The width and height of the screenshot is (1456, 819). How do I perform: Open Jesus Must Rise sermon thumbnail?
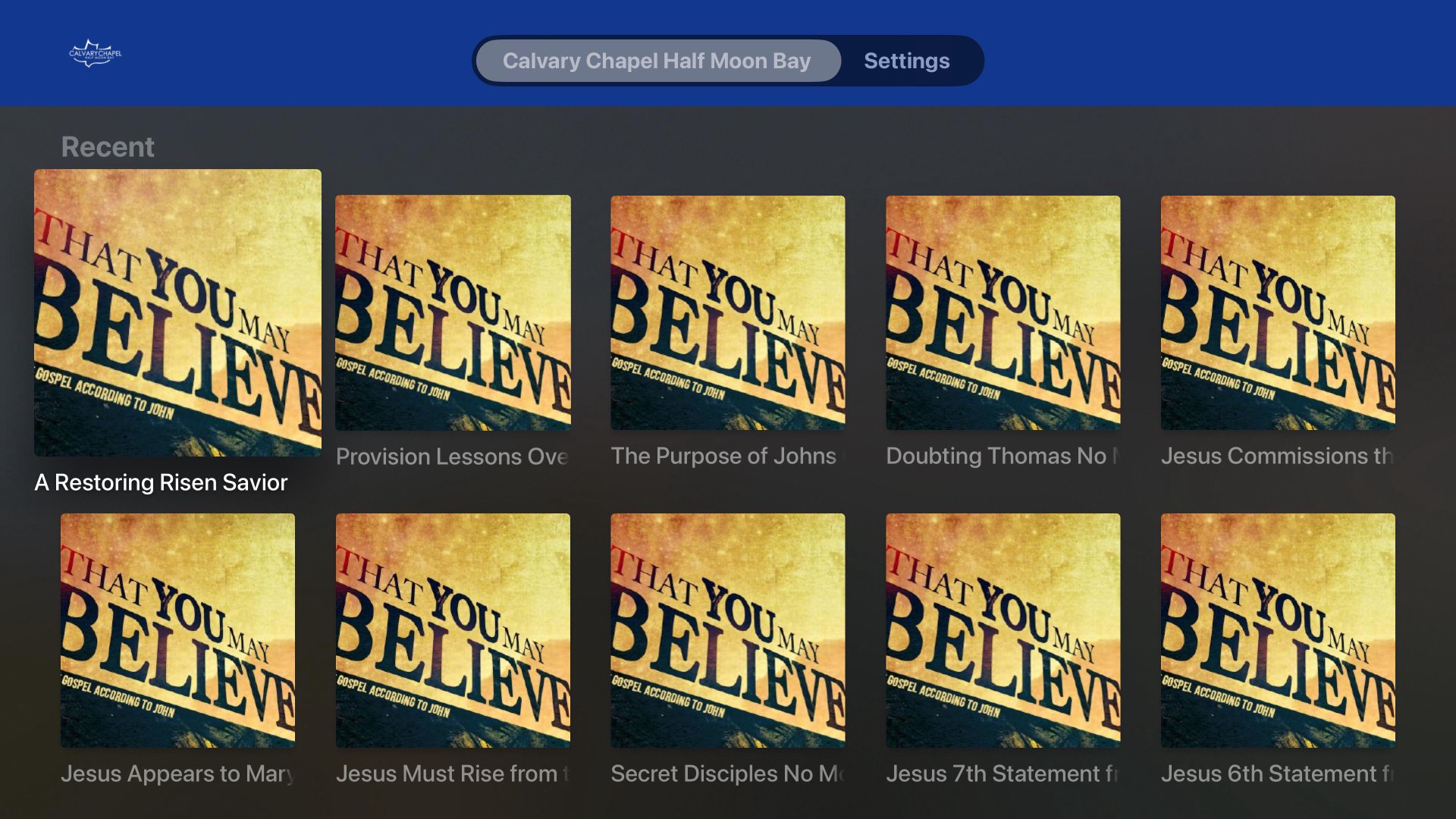coord(453,630)
